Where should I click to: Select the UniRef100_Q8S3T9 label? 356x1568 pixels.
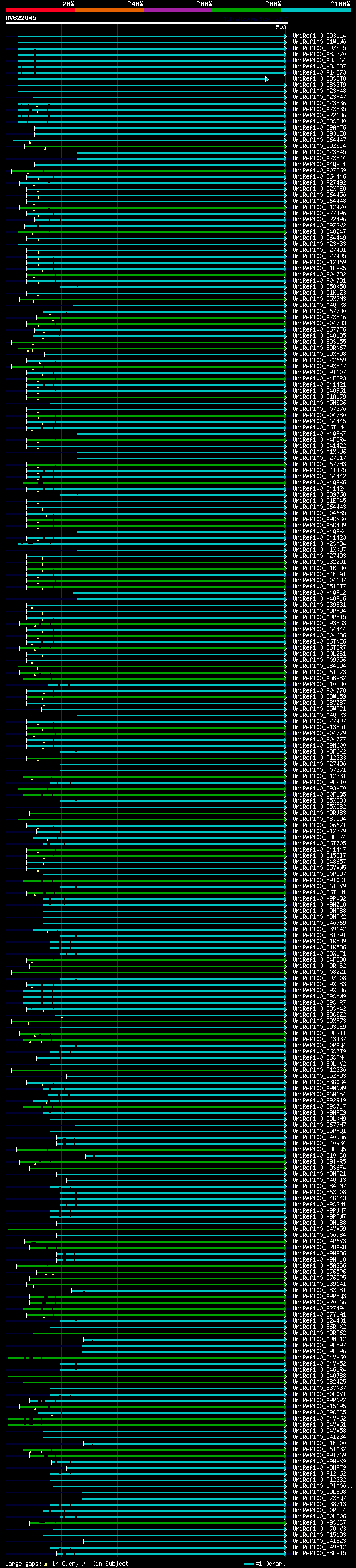(319, 85)
